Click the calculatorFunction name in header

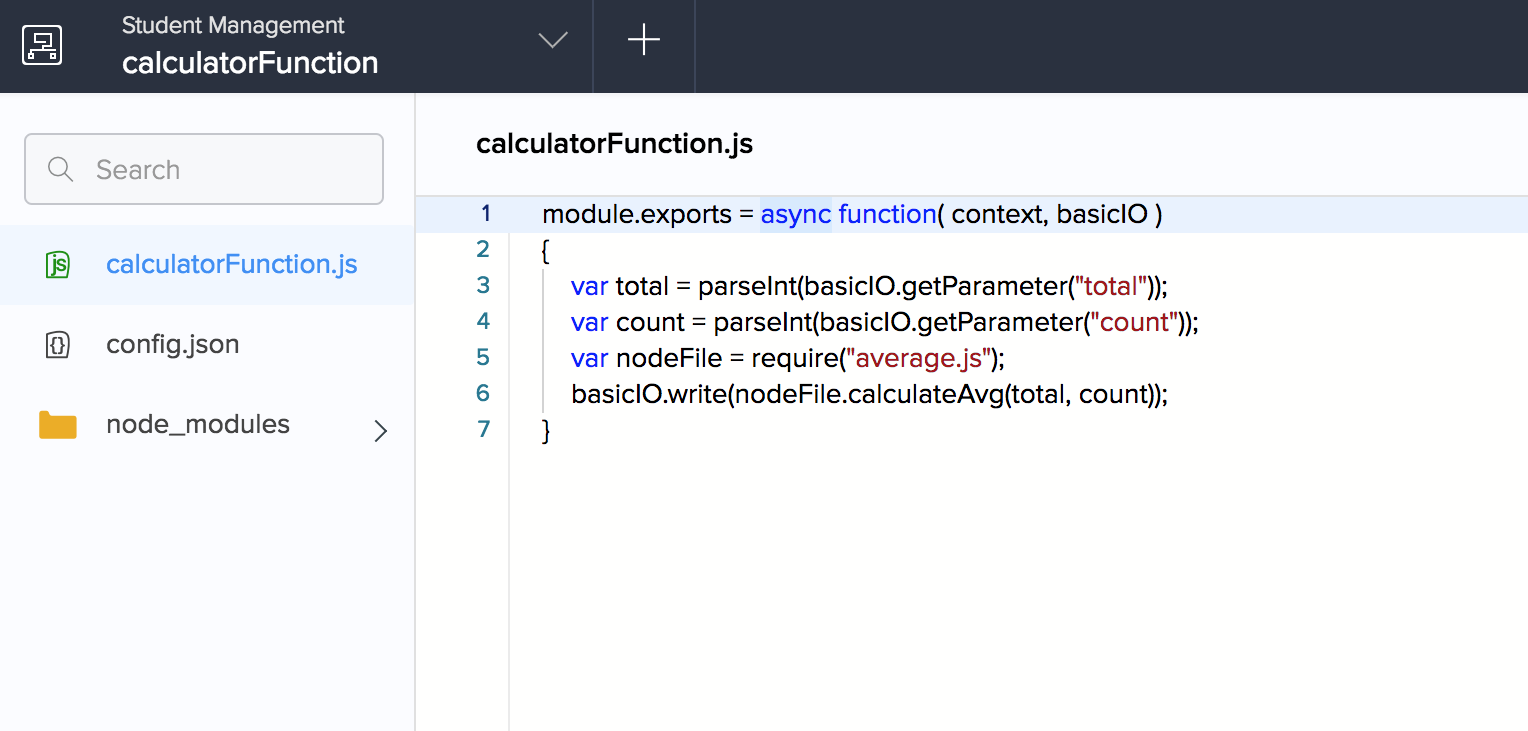(250, 63)
